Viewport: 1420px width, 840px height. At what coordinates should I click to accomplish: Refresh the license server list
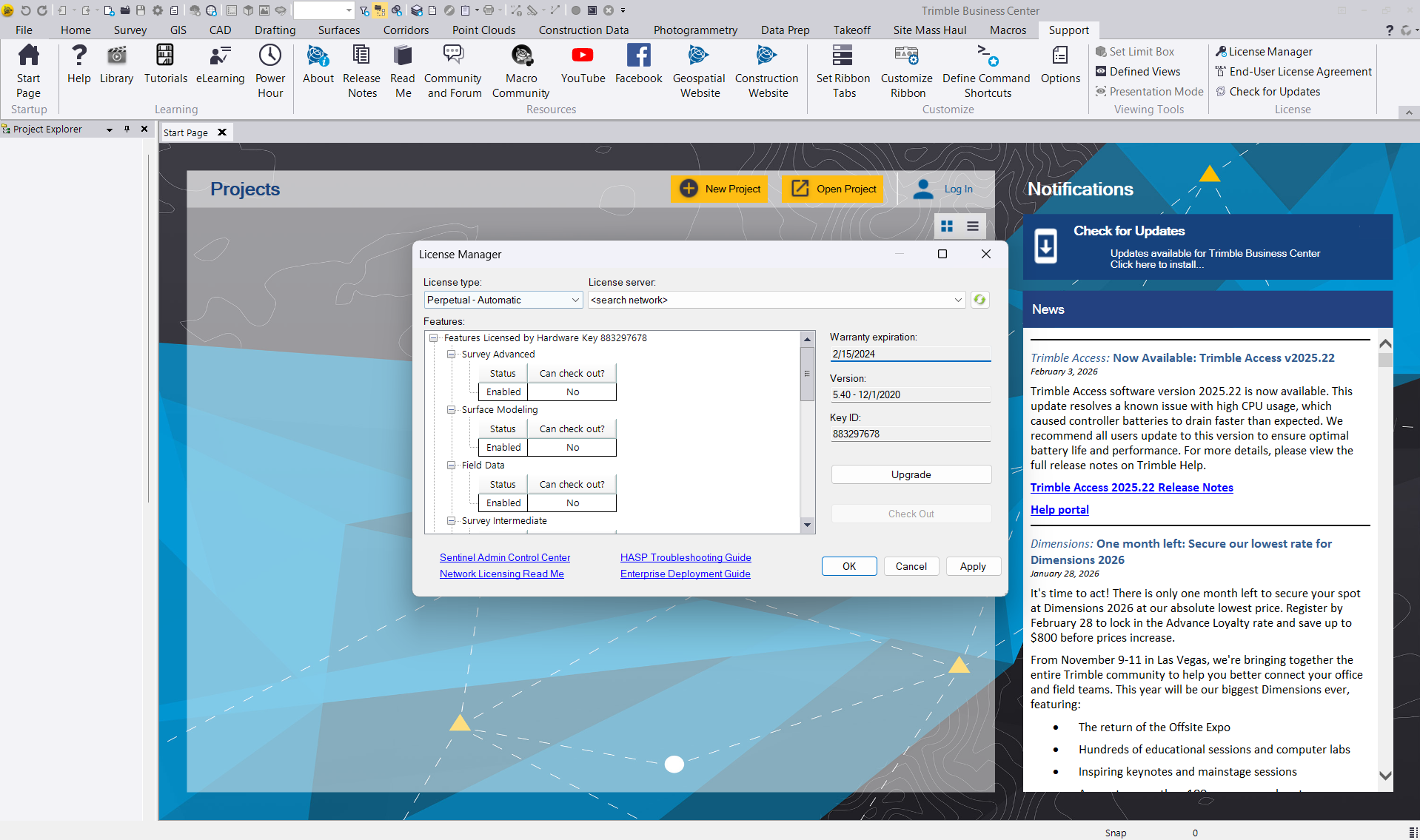tap(979, 300)
